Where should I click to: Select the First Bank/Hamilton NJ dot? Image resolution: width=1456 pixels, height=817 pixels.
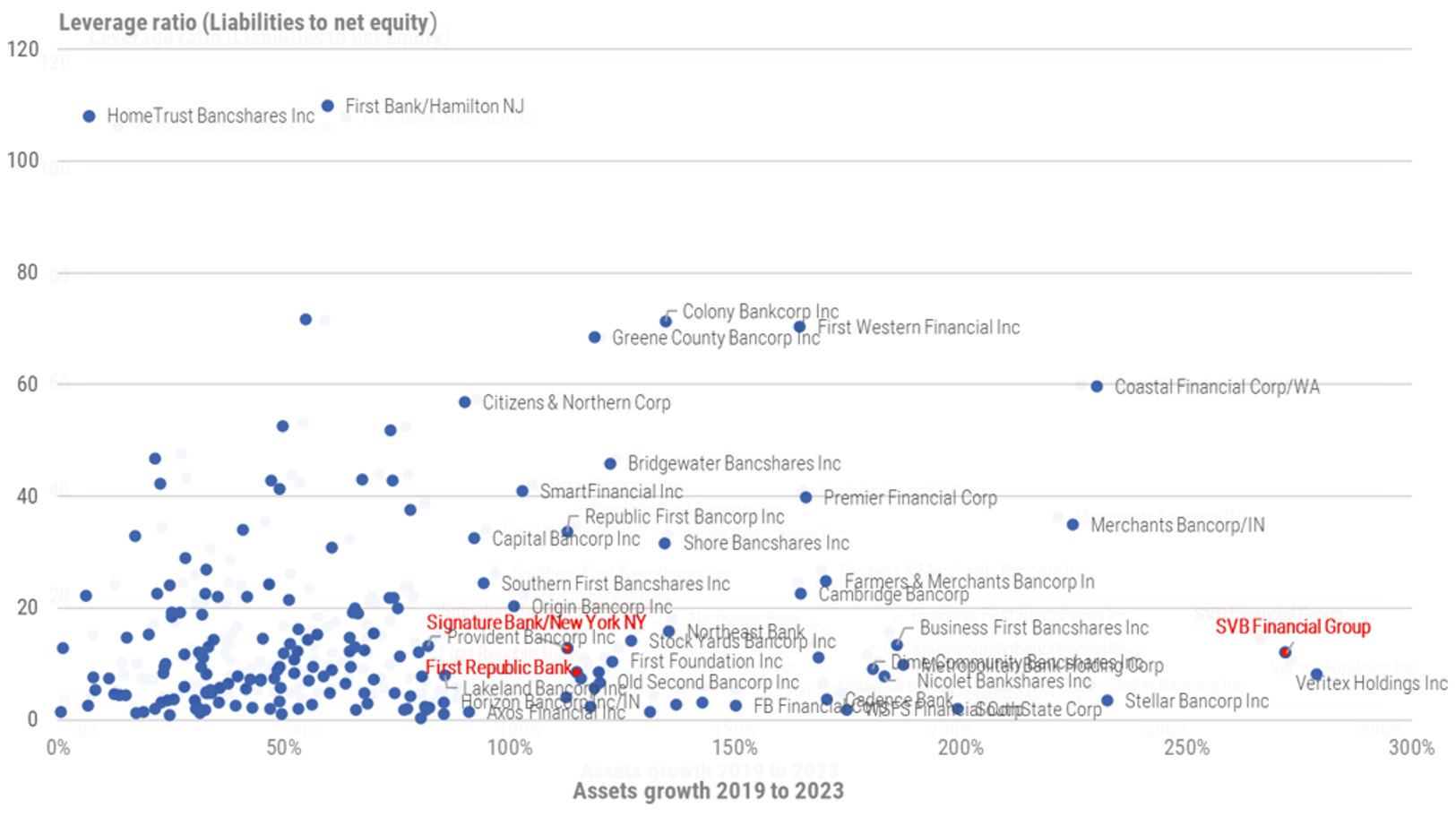(x=328, y=106)
